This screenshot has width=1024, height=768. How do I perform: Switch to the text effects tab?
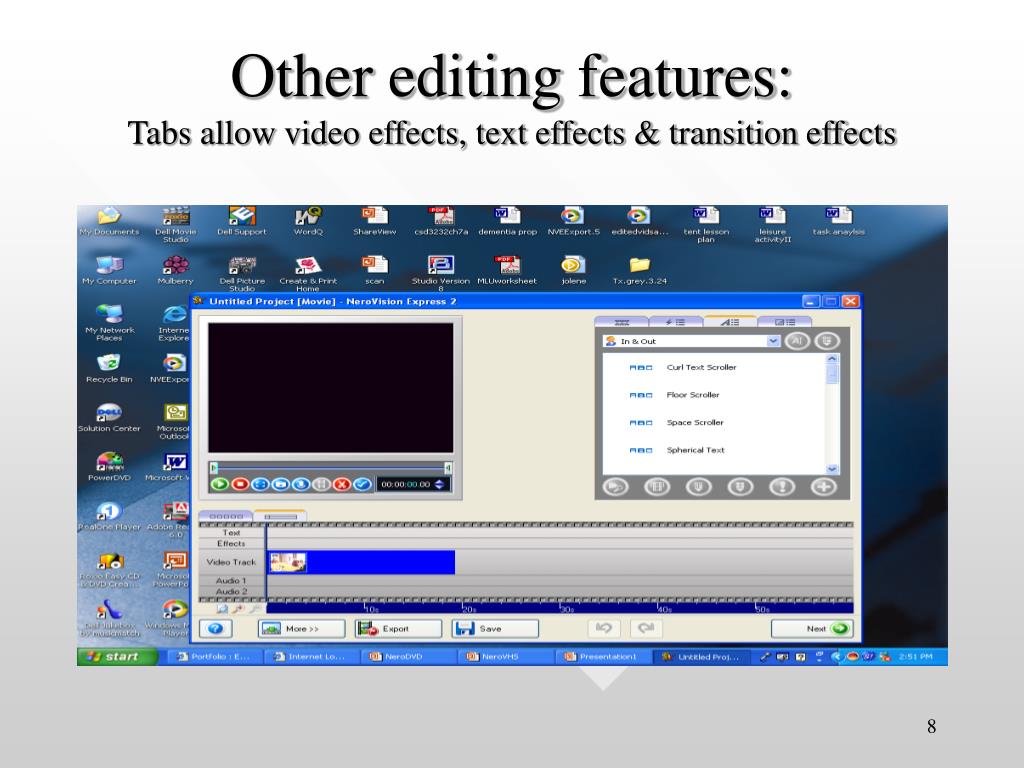[729, 322]
